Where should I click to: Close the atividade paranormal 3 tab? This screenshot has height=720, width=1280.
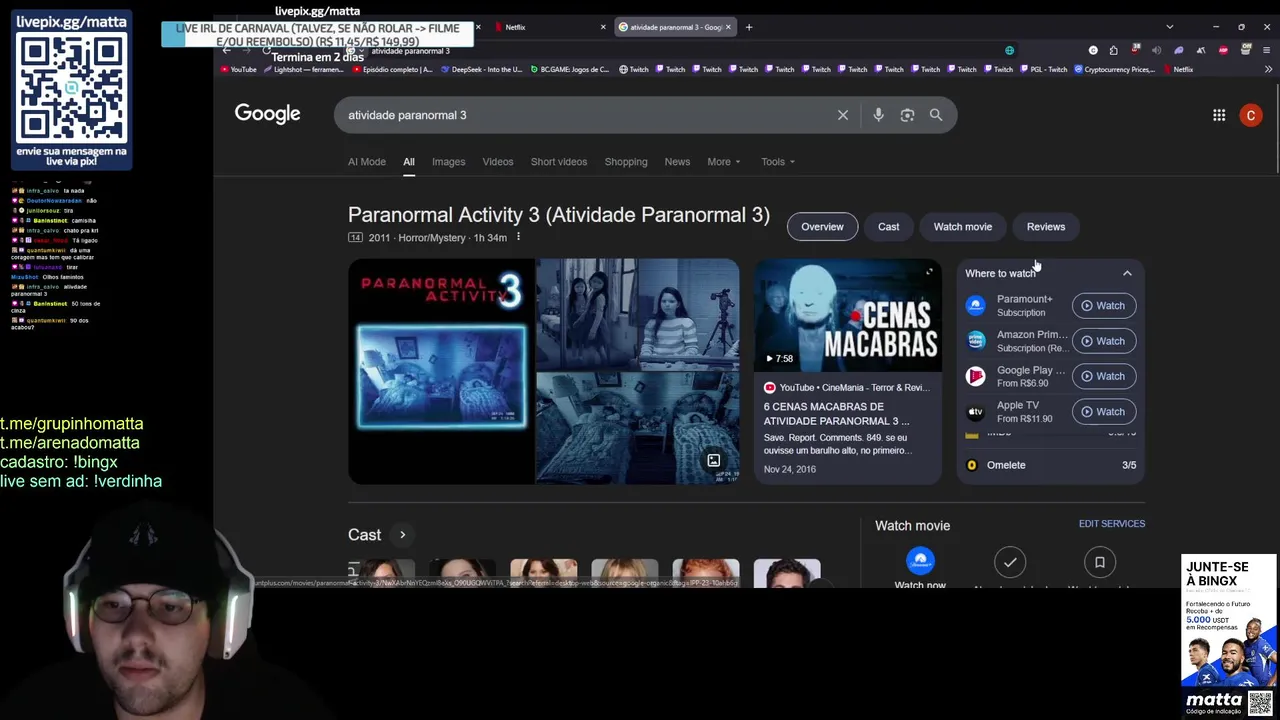click(x=728, y=27)
